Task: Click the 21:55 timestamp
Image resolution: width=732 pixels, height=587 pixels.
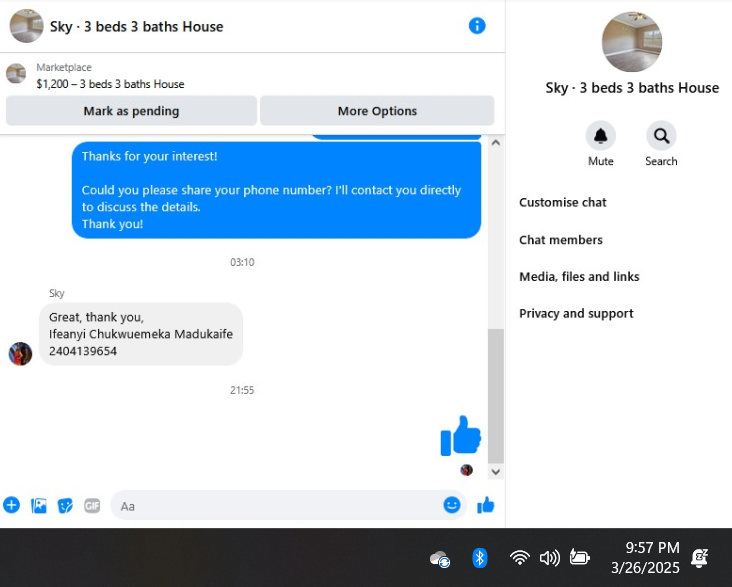Action: click(242, 390)
